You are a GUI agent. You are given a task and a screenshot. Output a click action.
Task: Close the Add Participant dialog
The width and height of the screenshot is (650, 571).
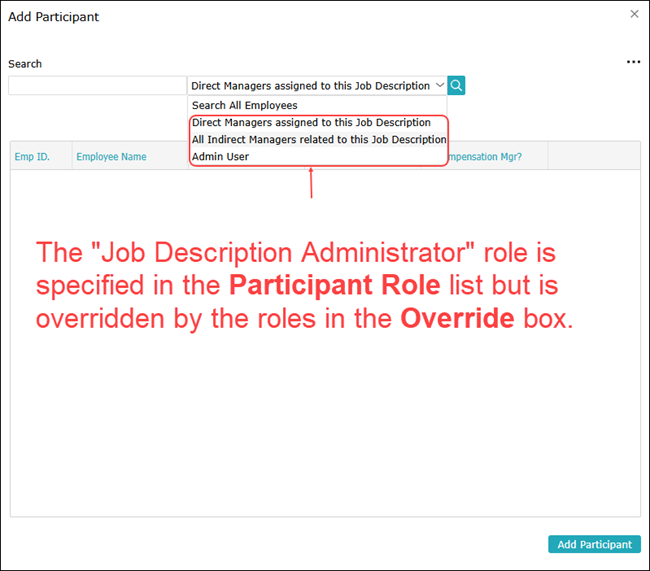pos(634,14)
